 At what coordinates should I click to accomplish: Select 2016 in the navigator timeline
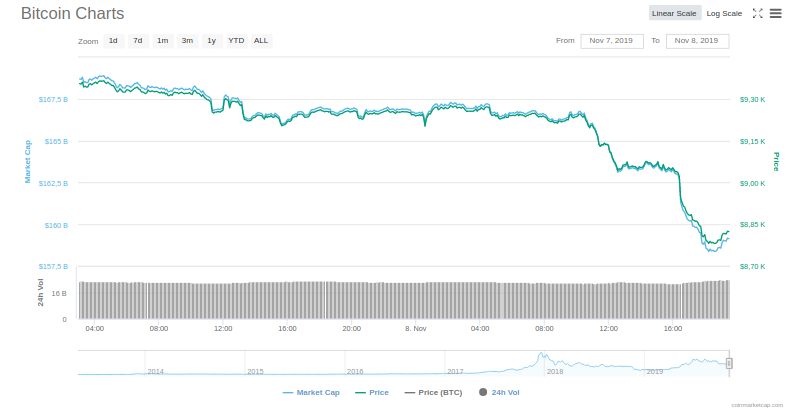click(355, 371)
